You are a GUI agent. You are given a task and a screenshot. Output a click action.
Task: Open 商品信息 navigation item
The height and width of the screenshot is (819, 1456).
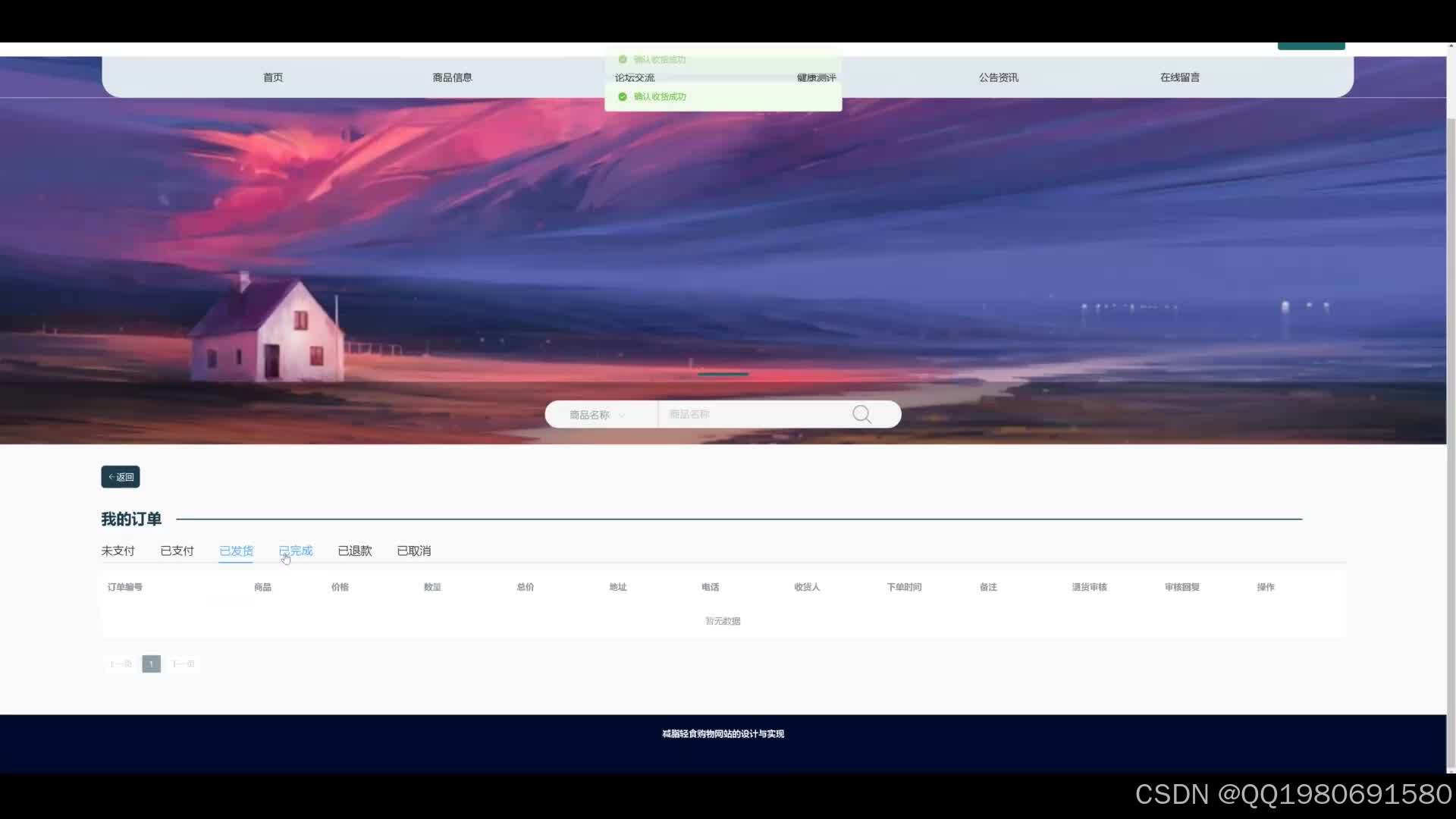pyautogui.click(x=452, y=77)
